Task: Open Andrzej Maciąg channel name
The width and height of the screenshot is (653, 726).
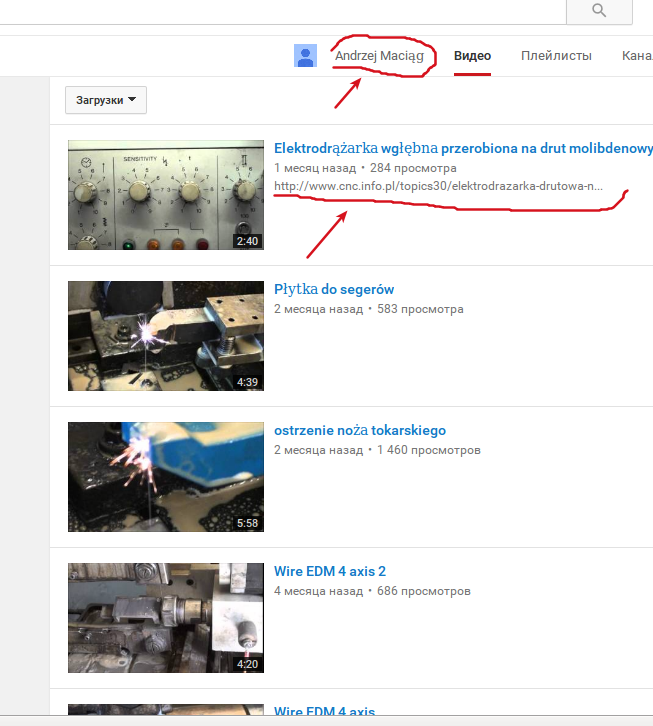Action: (379, 56)
